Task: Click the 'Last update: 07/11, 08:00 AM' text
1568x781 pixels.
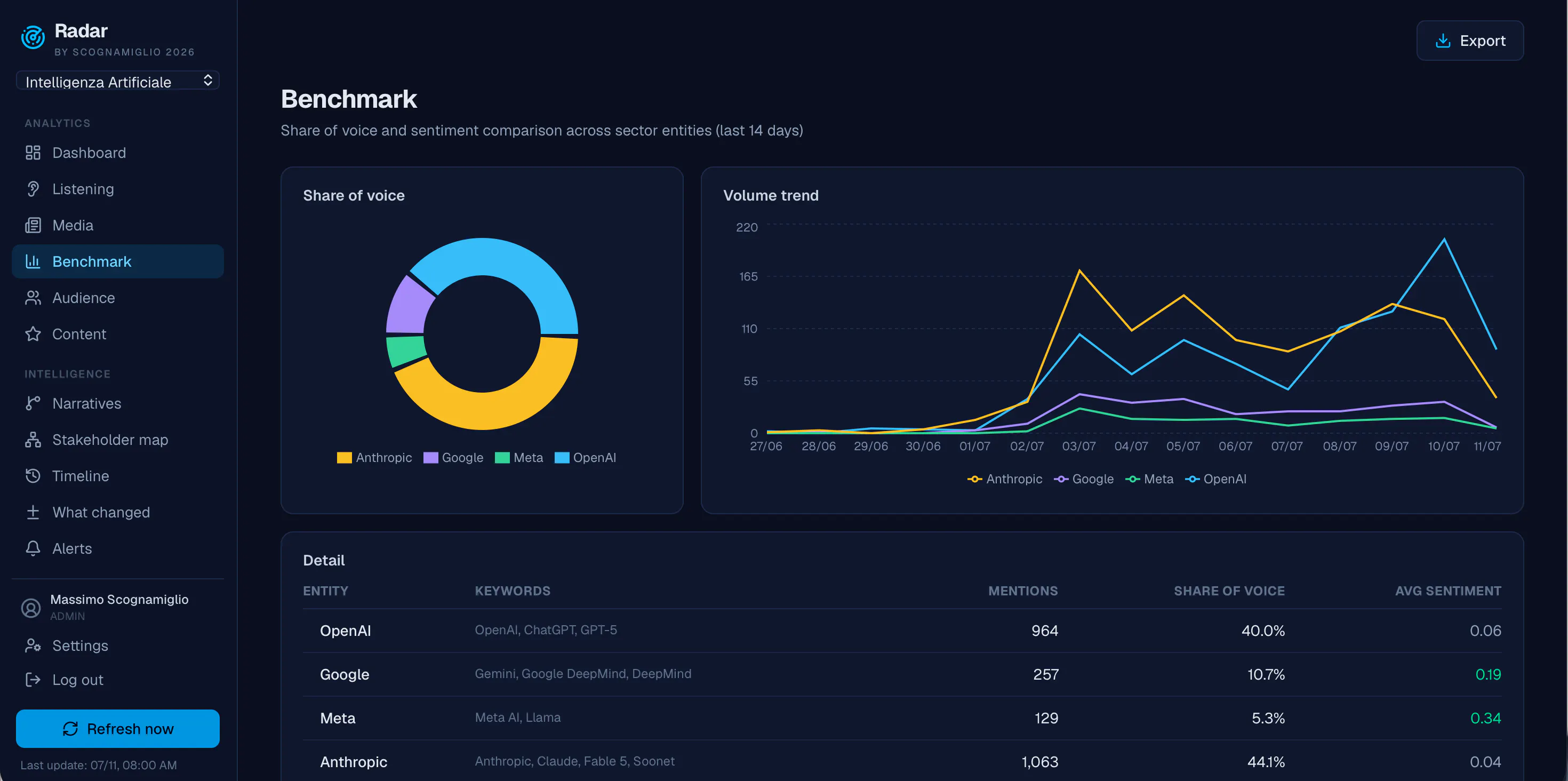Action: (99, 765)
